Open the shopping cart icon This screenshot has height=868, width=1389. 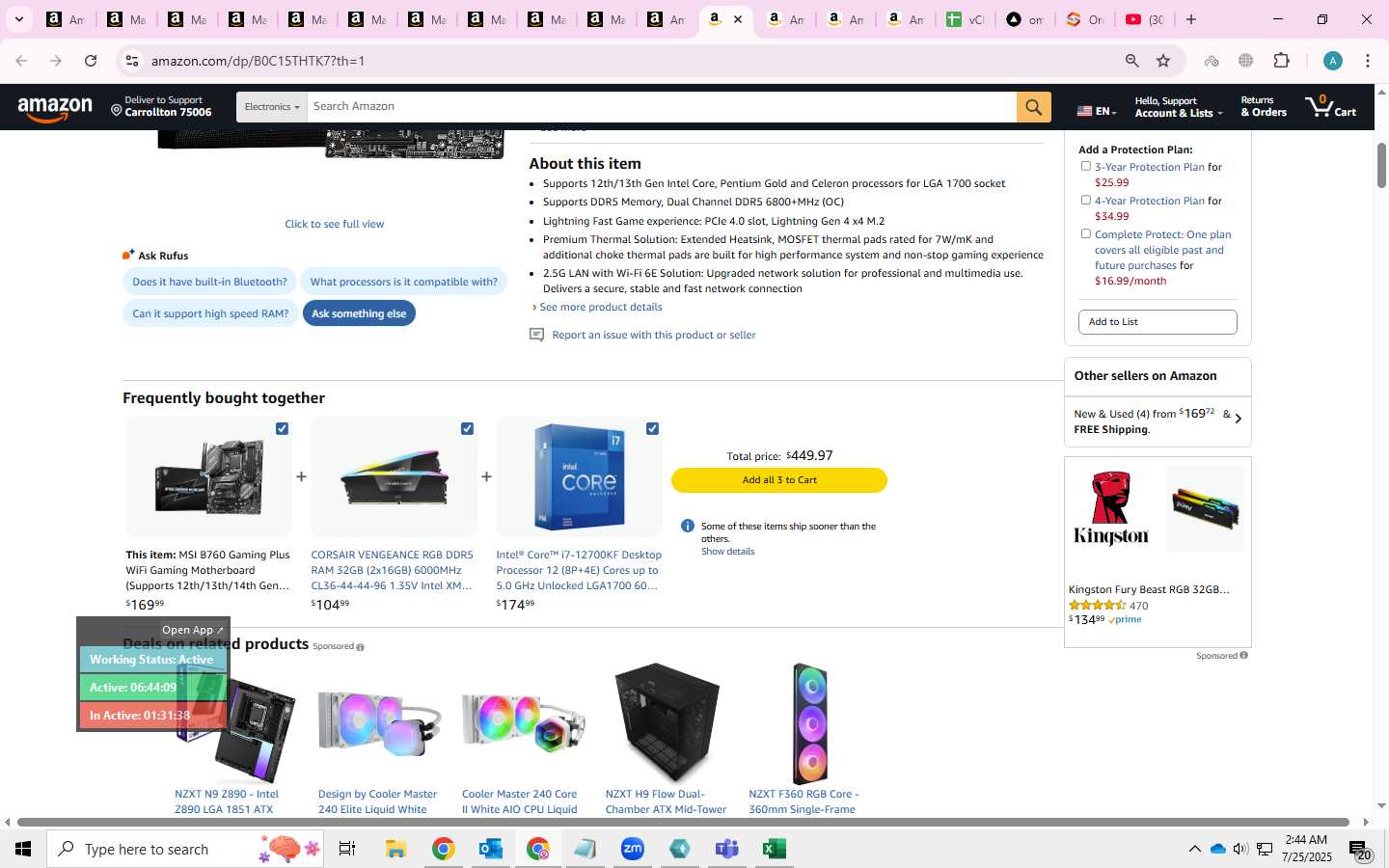(1330, 106)
